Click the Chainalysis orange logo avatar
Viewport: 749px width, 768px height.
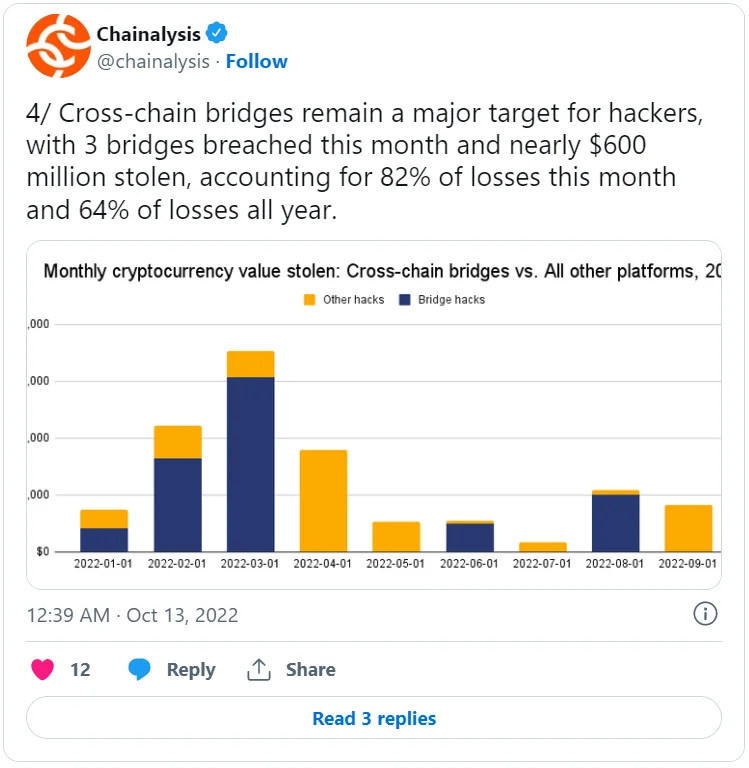click(58, 46)
